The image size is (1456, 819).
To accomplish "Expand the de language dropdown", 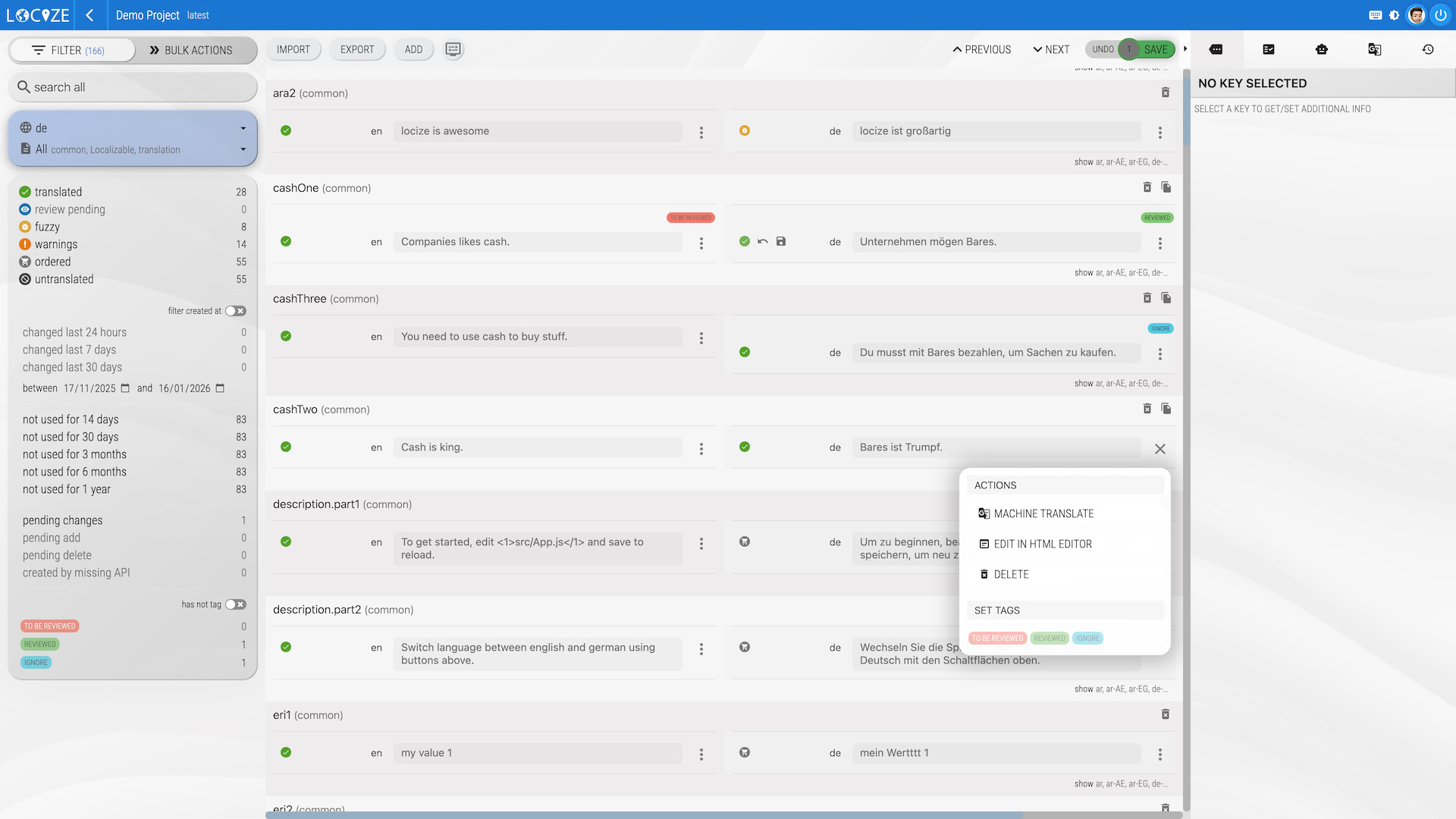I will point(243,128).
